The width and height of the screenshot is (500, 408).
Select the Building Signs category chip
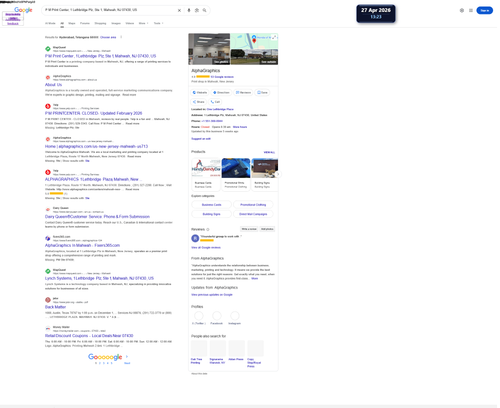211,214
